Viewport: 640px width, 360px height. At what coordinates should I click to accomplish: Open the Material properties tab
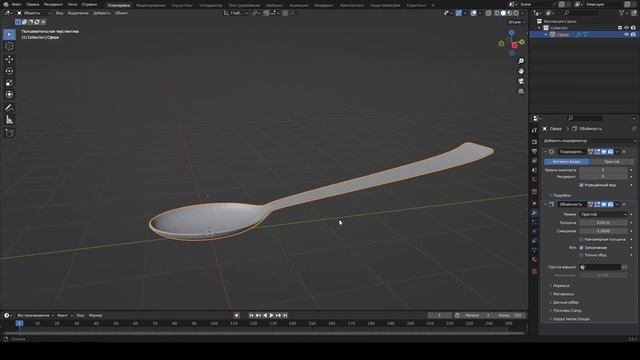click(534, 260)
